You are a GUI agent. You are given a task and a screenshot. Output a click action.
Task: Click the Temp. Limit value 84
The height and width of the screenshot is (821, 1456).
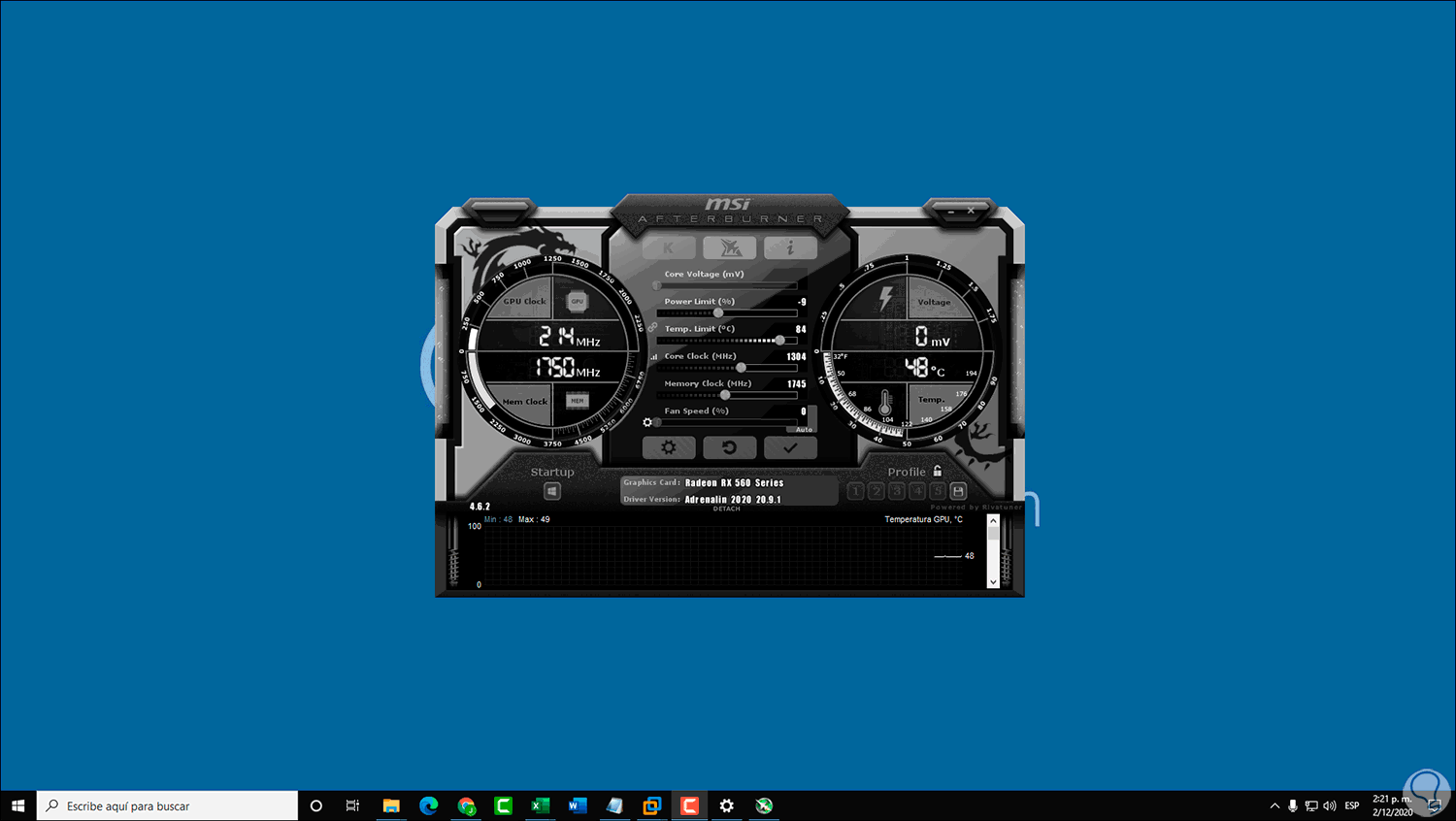[801, 330]
